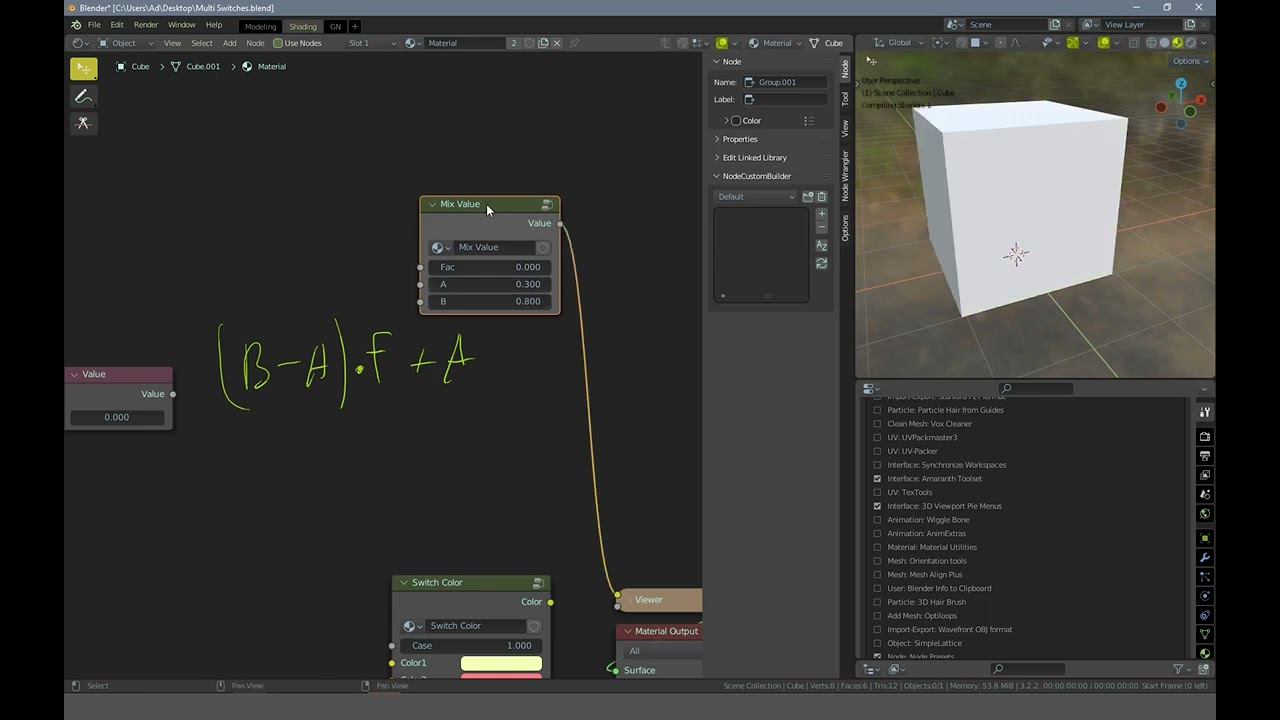Screen dimensions: 1280x720
Task: Pick the yellow Color1 swatch
Action: click(501, 663)
